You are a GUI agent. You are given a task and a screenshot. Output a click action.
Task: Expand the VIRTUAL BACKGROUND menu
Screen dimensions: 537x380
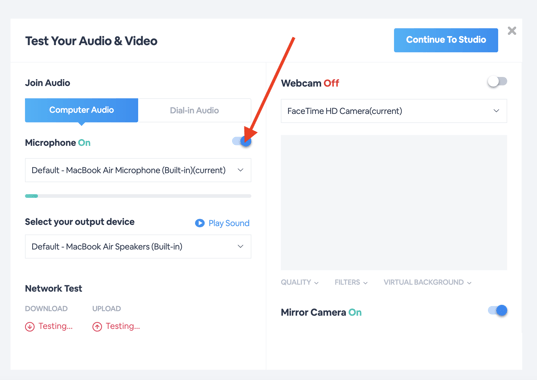(x=427, y=282)
